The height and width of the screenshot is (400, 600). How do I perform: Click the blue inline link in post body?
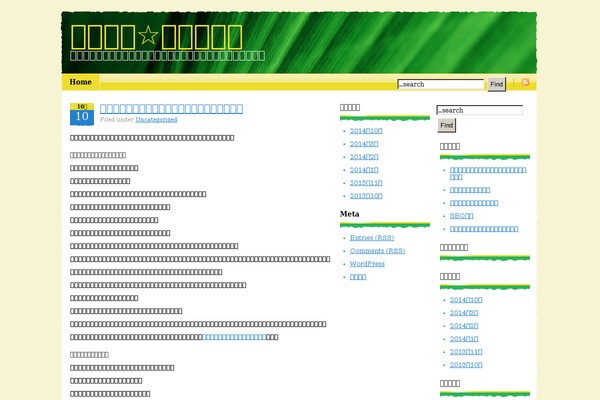(x=234, y=337)
